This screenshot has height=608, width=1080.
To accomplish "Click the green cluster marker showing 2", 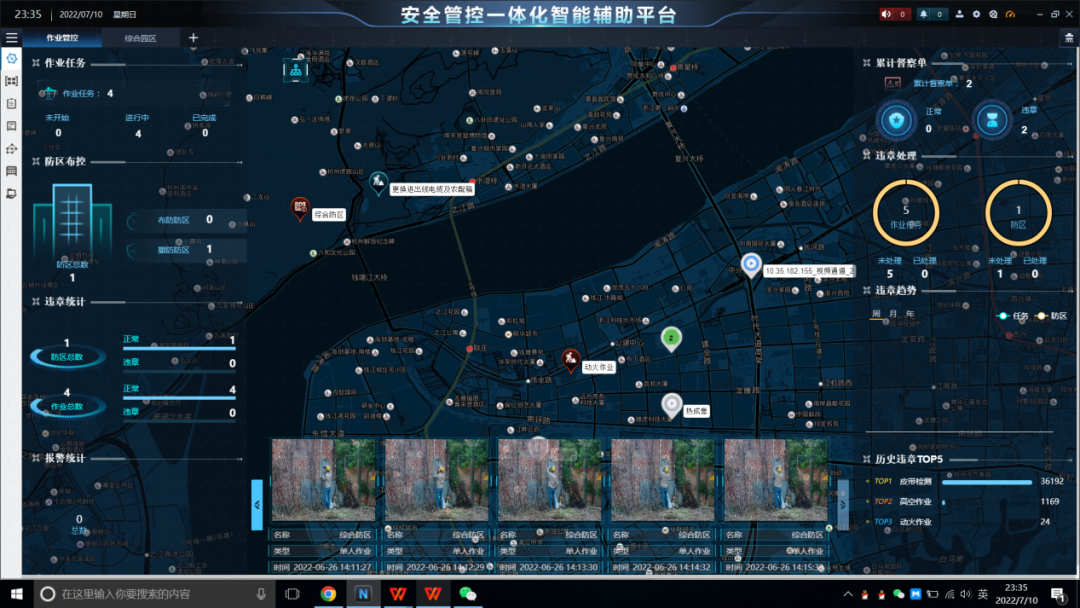I will coord(672,338).
